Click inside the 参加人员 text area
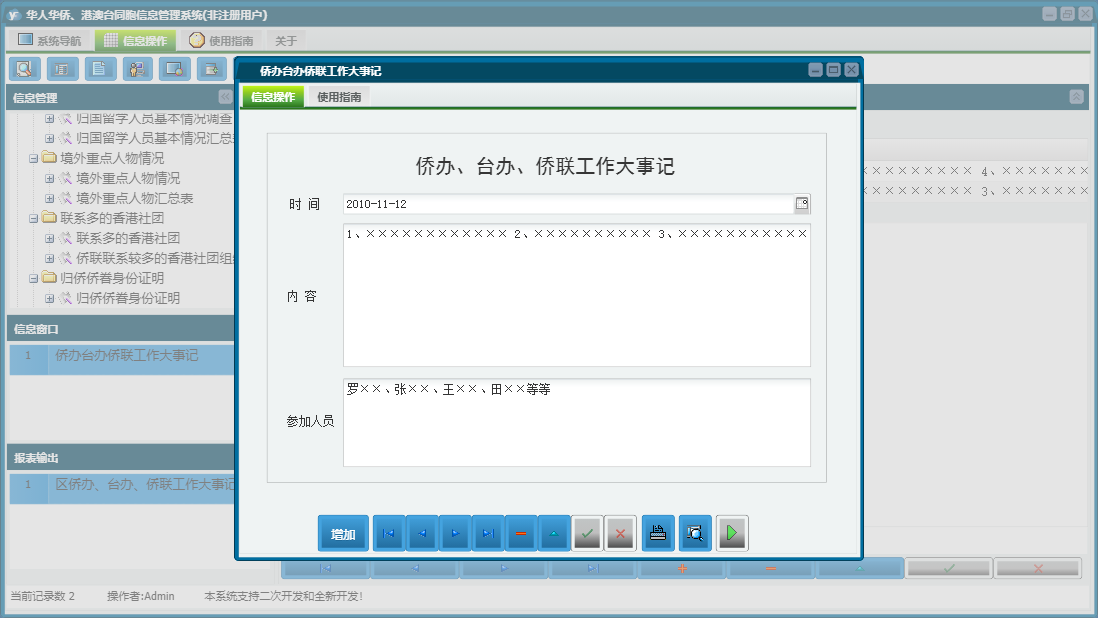 [575, 422]
